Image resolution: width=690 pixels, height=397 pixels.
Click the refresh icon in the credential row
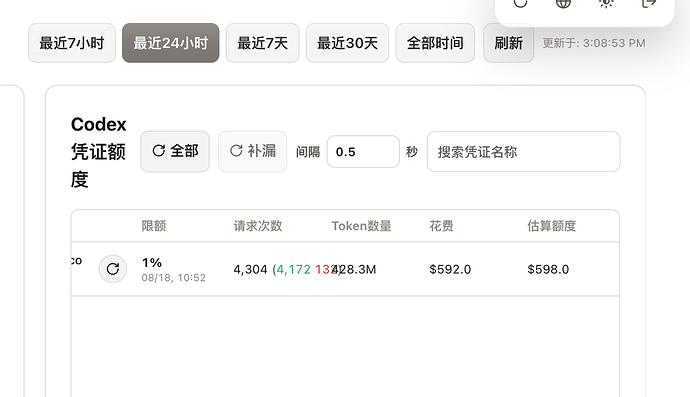tap(113, 269)
